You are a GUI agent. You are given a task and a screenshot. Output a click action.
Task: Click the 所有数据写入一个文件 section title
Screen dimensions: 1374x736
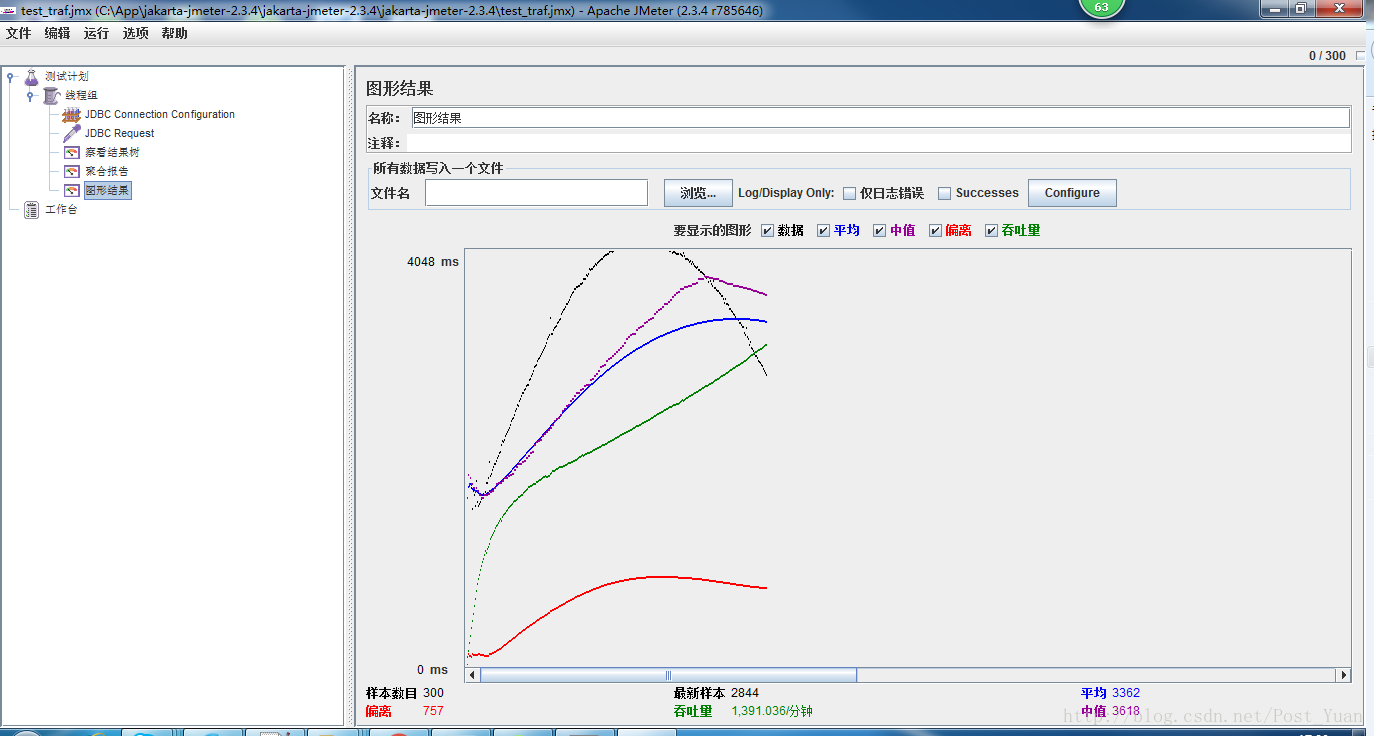[x=438, y=169]
